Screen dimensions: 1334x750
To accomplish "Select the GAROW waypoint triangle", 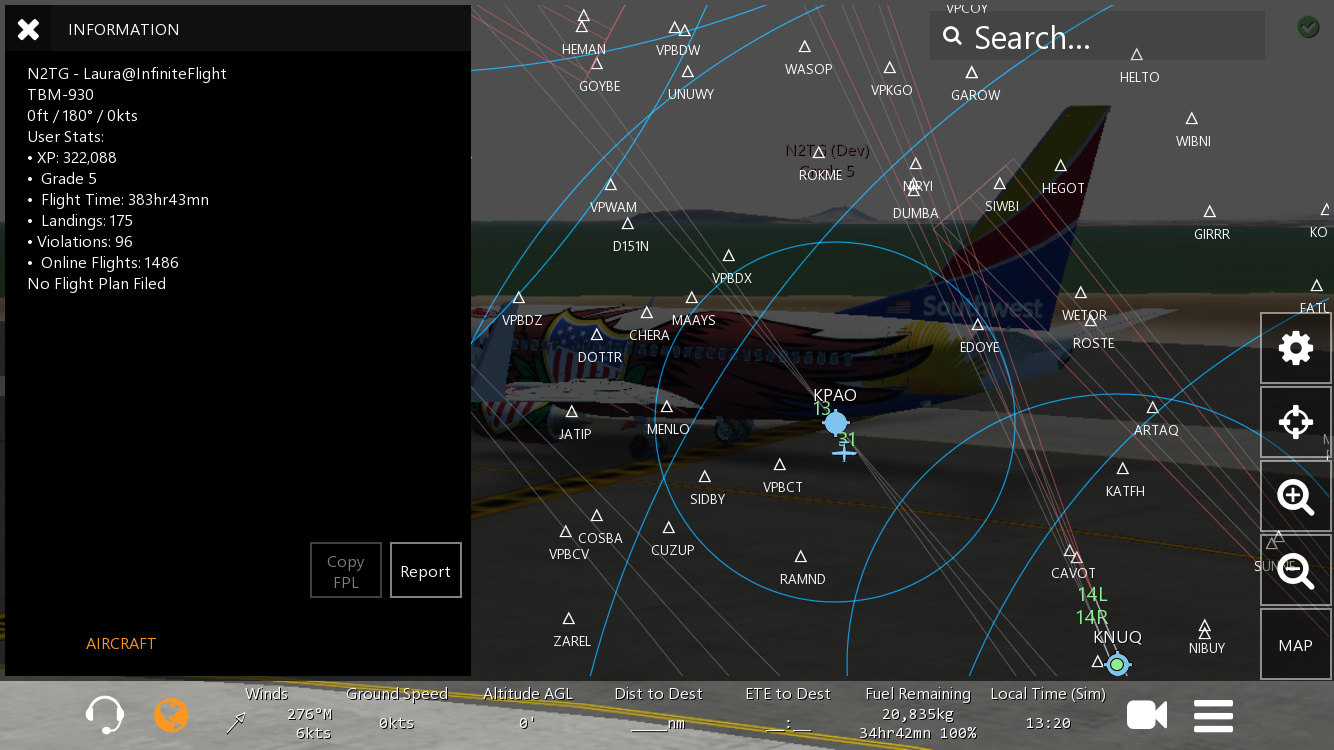I will pos(972,72).
